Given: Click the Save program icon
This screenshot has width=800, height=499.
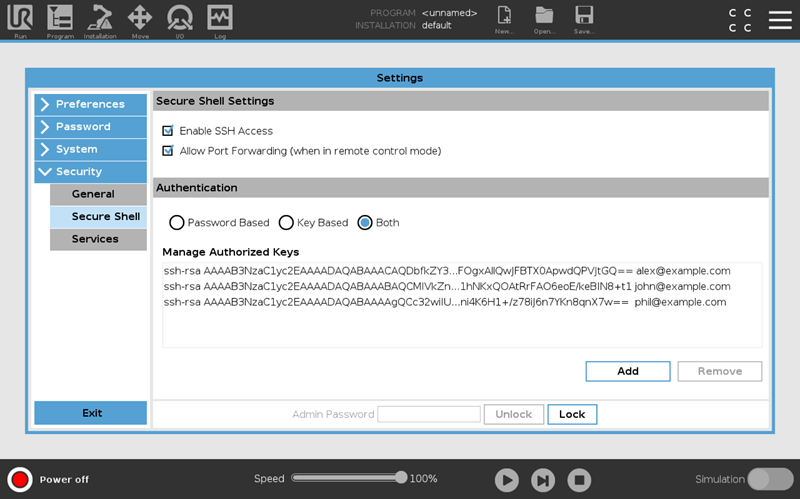Looking at the screenshot, I should coord(584,18).
